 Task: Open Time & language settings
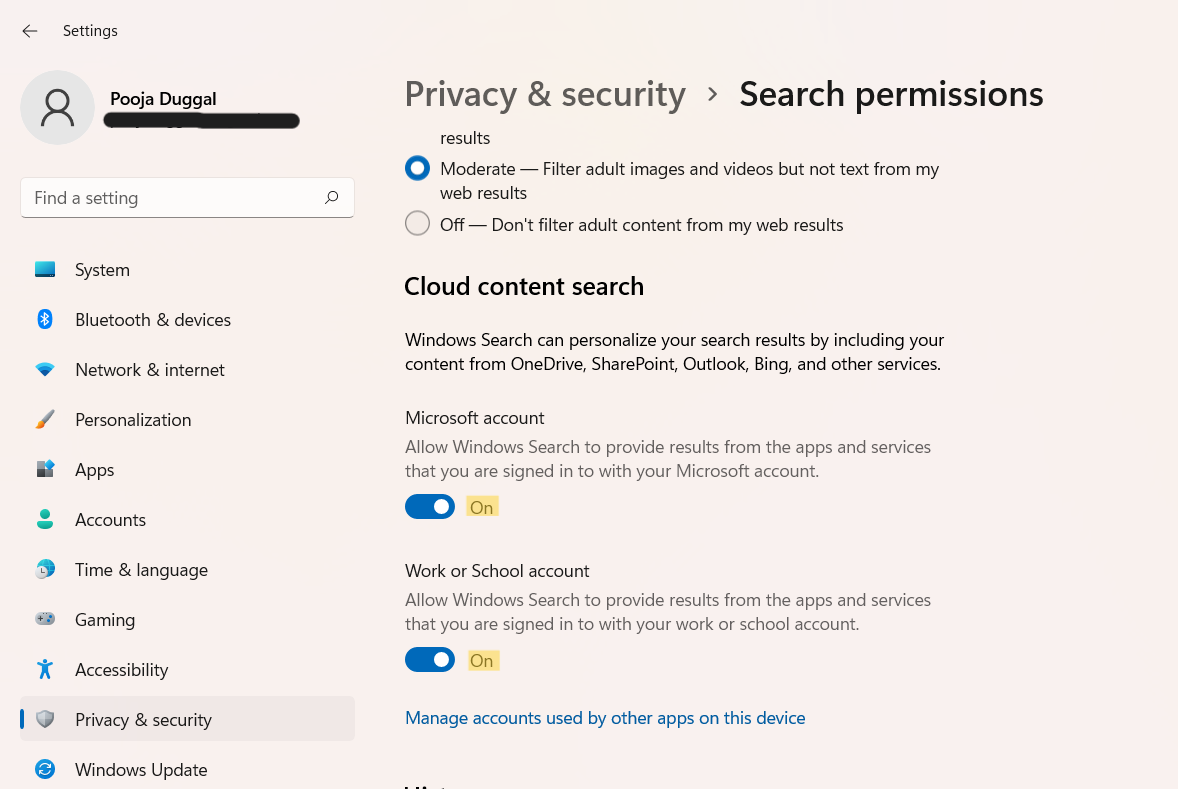141,570
